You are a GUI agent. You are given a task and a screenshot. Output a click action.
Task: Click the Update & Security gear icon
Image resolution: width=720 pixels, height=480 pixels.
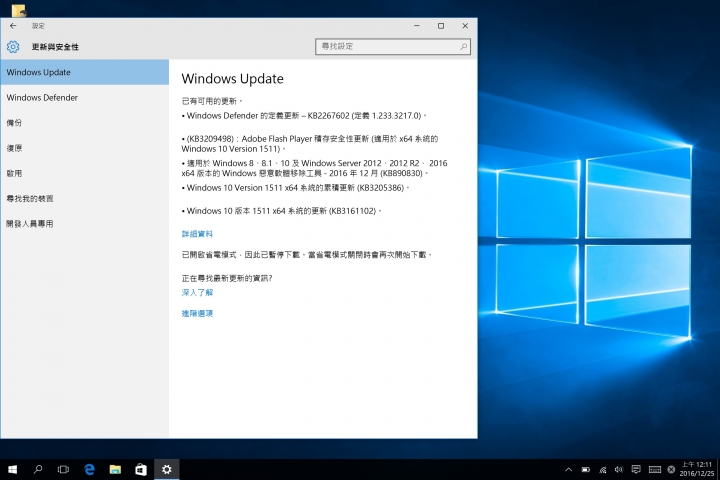[x=13, y=46]
